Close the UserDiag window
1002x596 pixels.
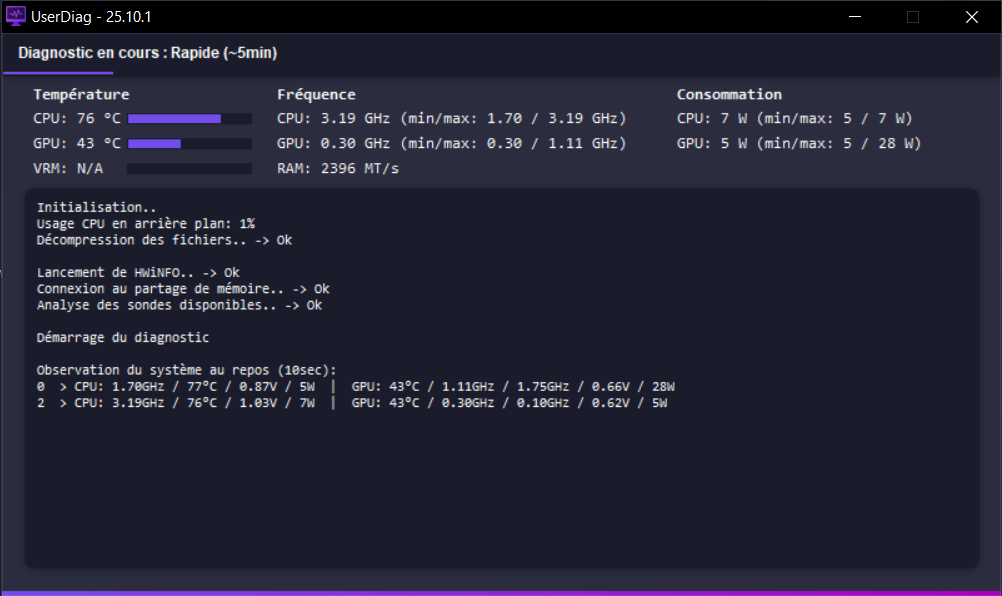click(x=971, y=17)
